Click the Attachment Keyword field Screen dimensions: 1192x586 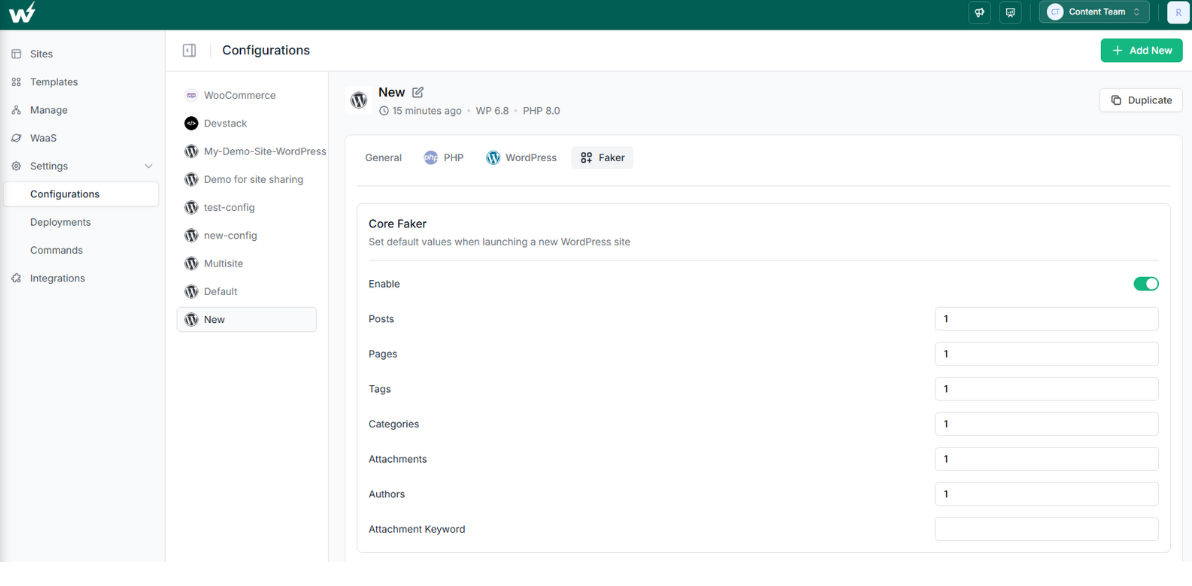click(x=1047, y=529)
